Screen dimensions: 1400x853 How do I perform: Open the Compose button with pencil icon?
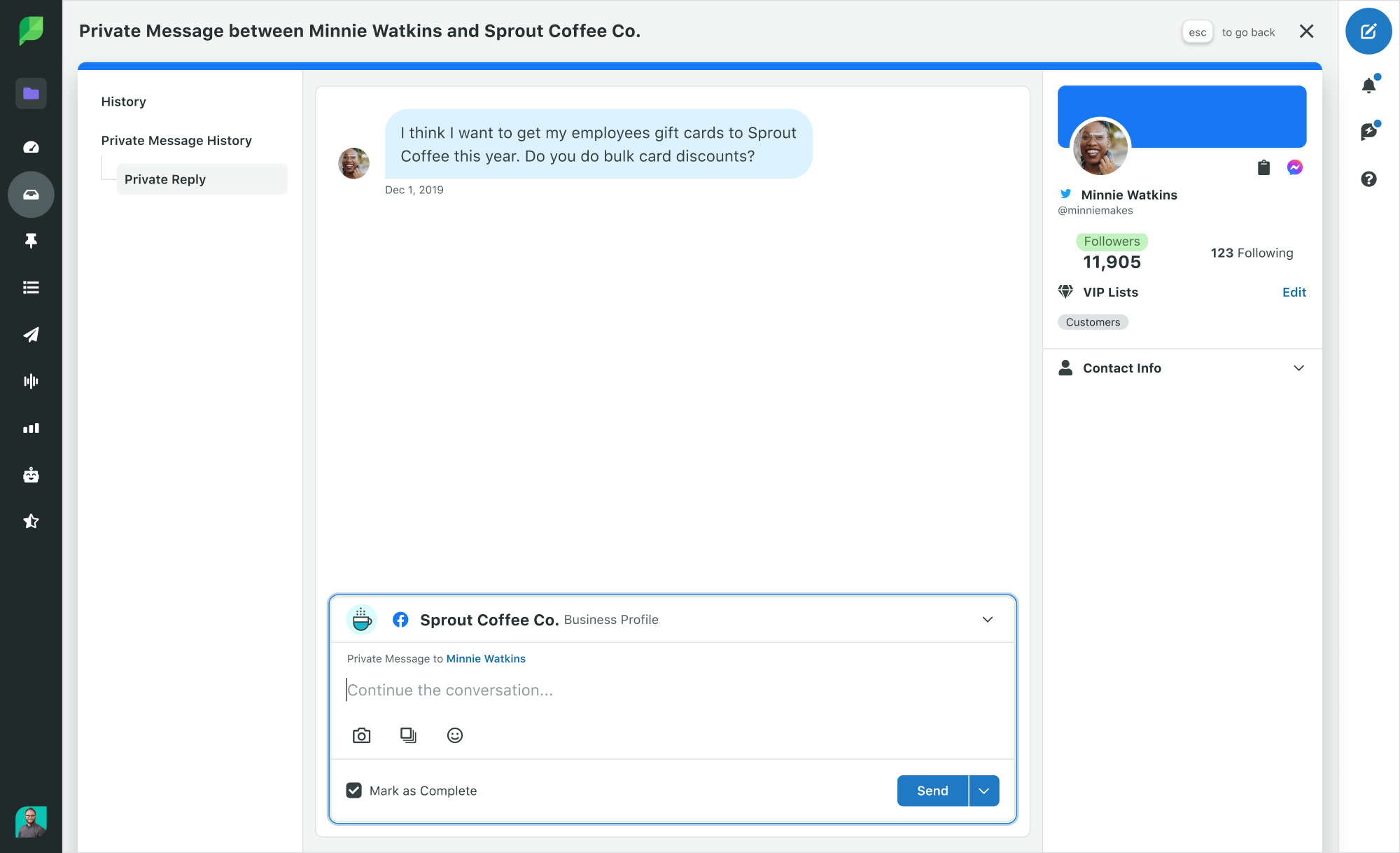(x=1368, y=32)
